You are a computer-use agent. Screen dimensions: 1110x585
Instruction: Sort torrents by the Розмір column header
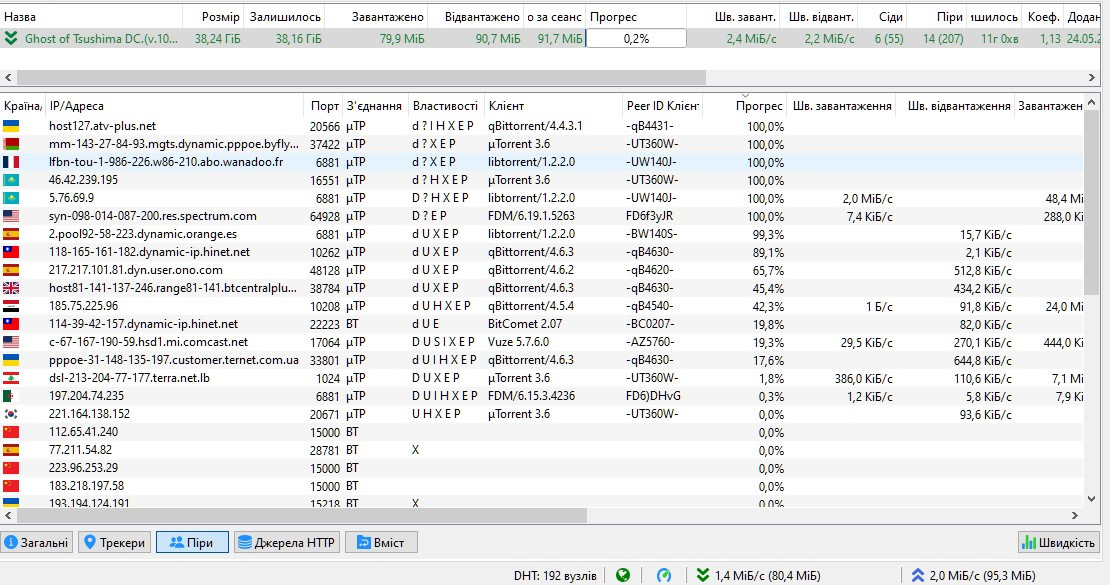click(220, 17)
